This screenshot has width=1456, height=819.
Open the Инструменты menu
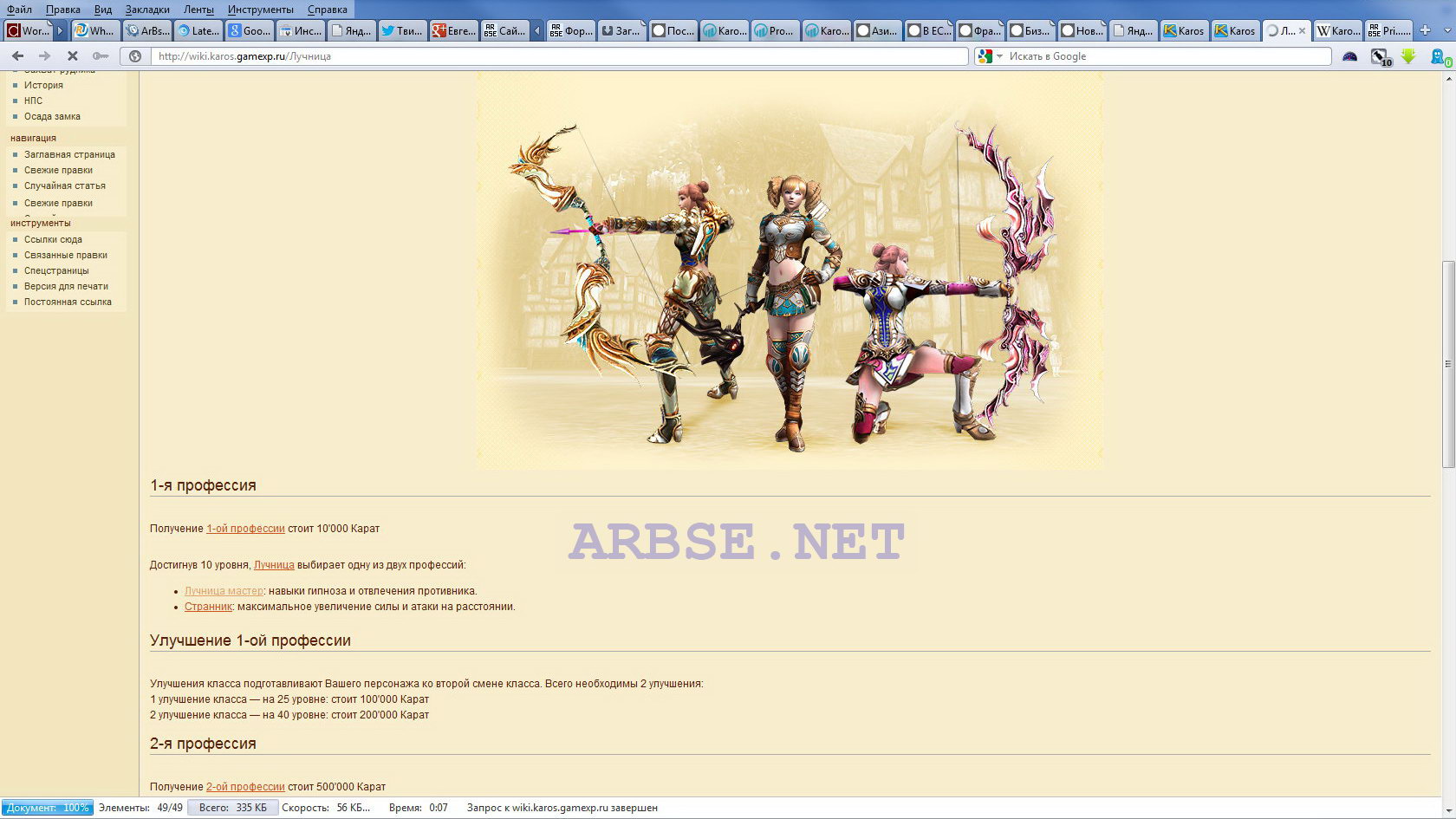(261, 10)
